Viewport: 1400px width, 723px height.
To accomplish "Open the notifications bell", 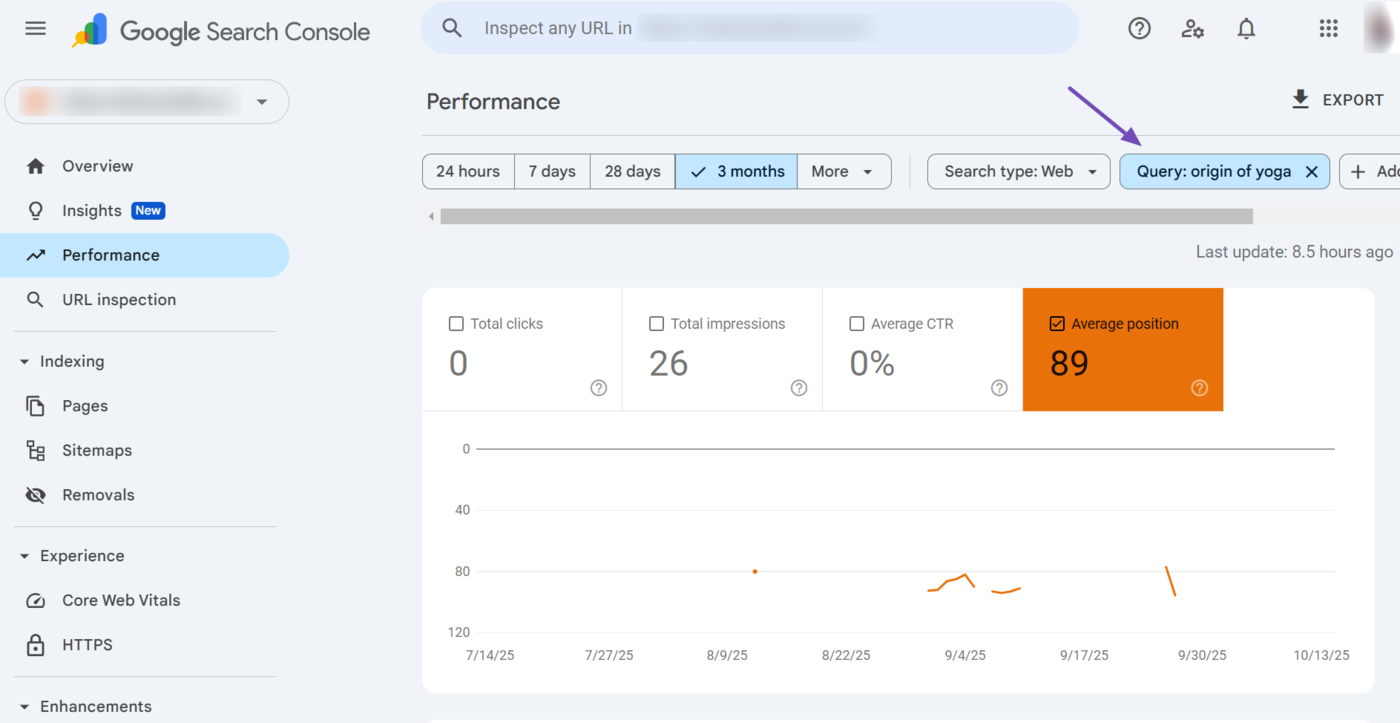I will (x=1246, y=29).
